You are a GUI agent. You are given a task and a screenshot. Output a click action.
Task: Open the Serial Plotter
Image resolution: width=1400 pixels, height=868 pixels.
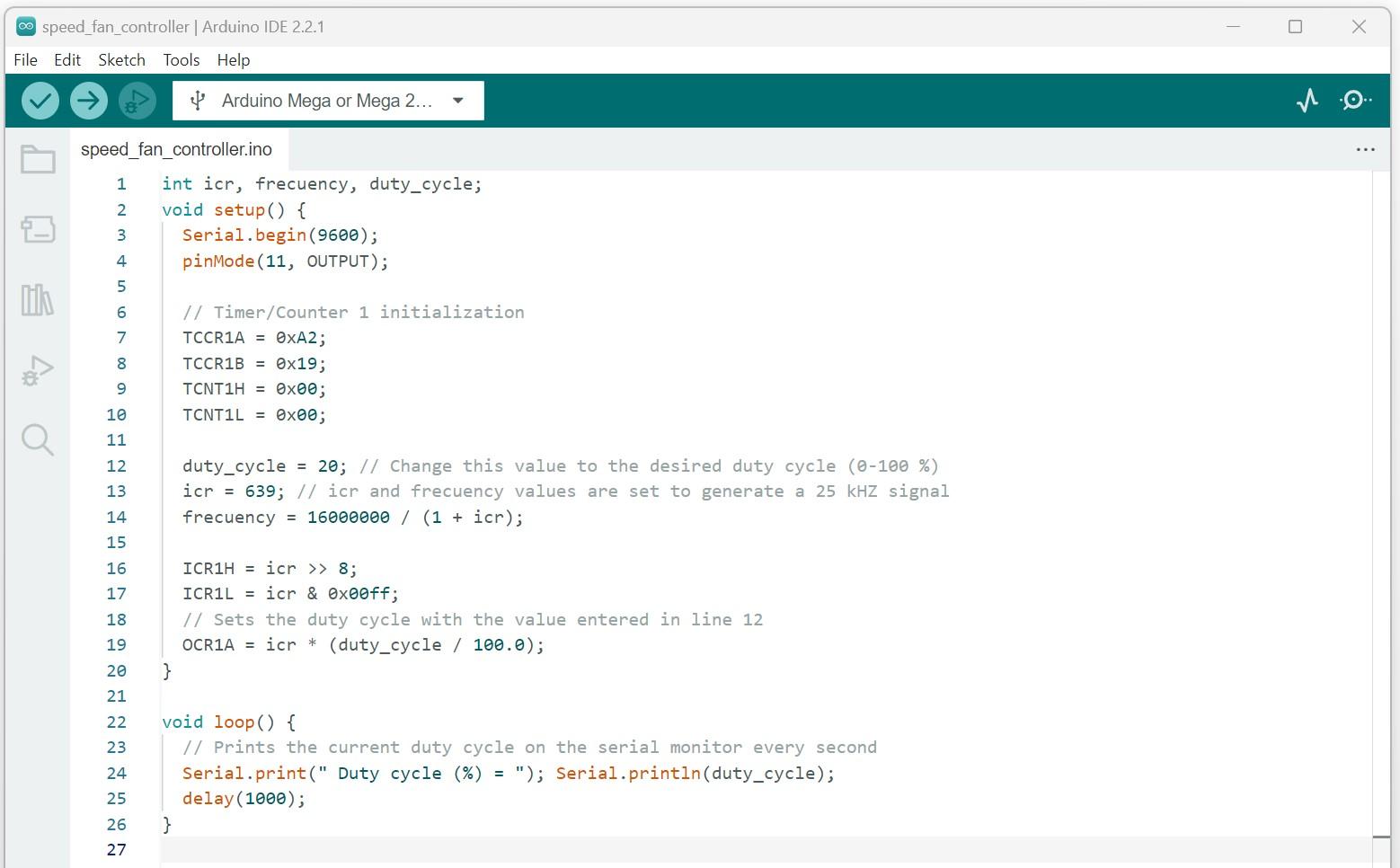pyautogui.click(x=1307, y=101)
